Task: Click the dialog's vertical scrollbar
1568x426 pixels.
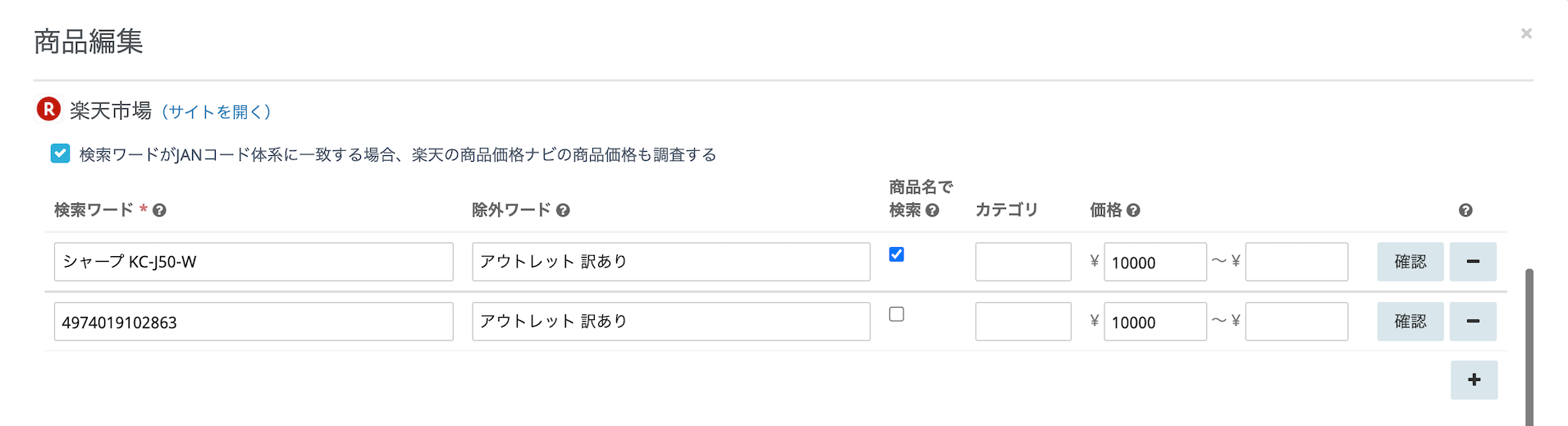Action: pyautogui.click(x=1529, y=345)
